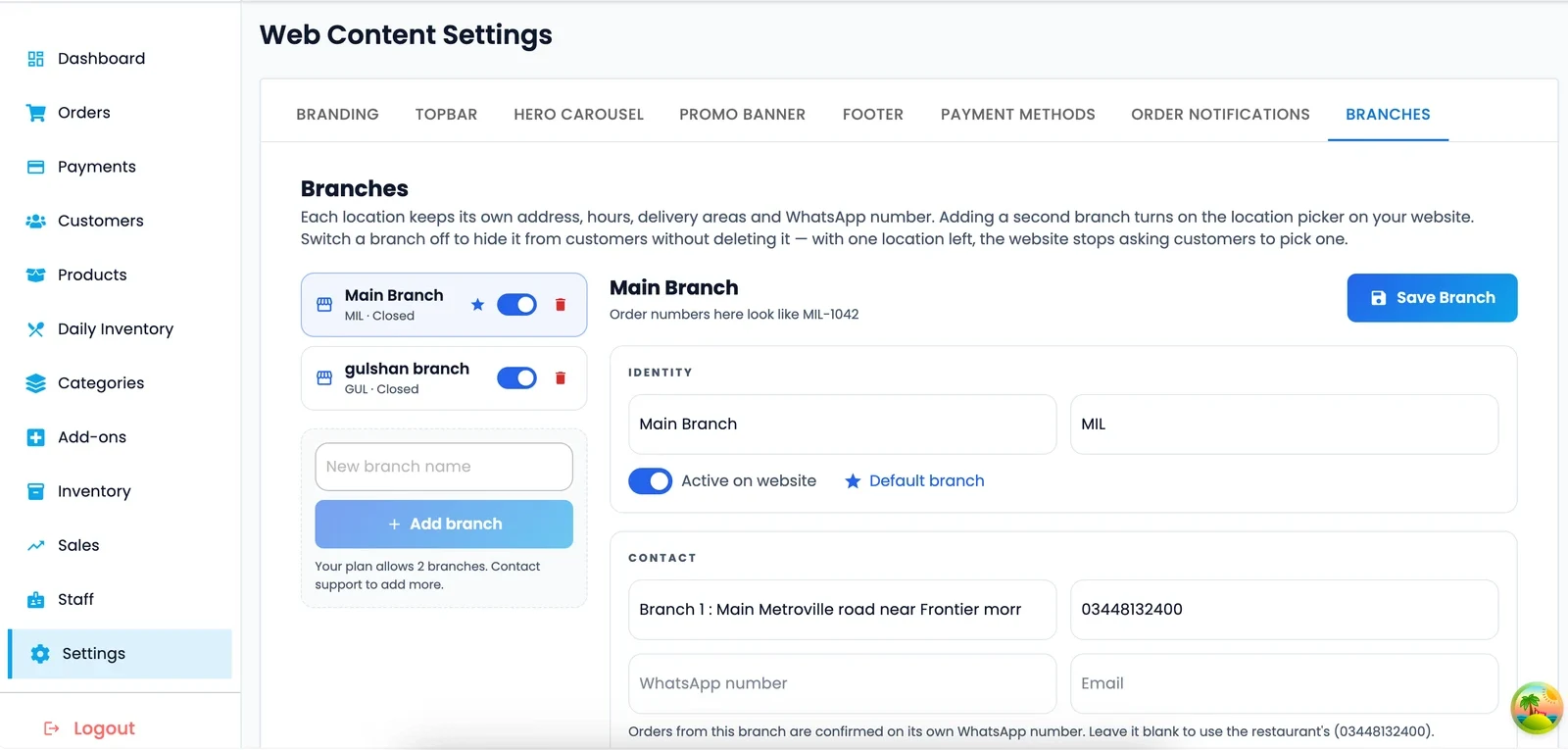Viewport: 1568px width, 750px height.
Task: Toggle Main Branch card switch off
Action: click(516, 305)
